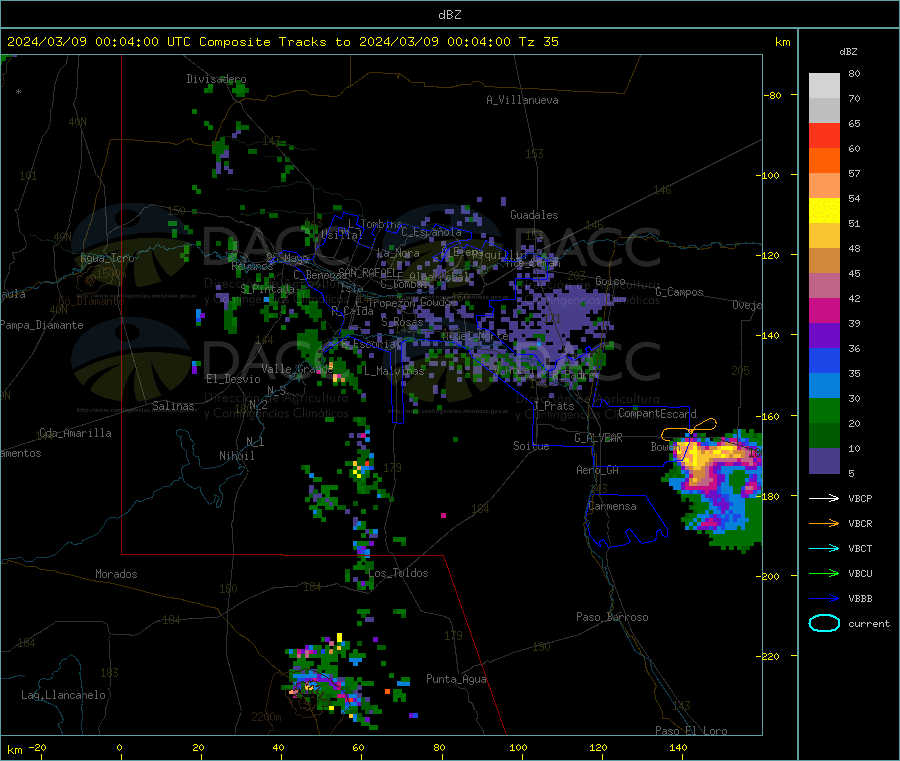Click the 'Divisadero' place label
The image size is (900, 761).
click(216, 79)
